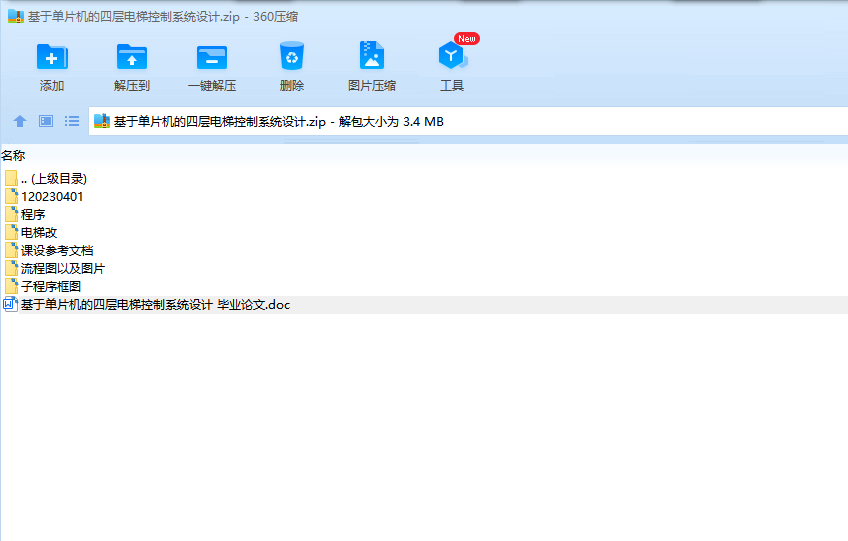Screen dimensions: 848x541
Task: Go up one level with the up arrow
Action: [20, 121]
